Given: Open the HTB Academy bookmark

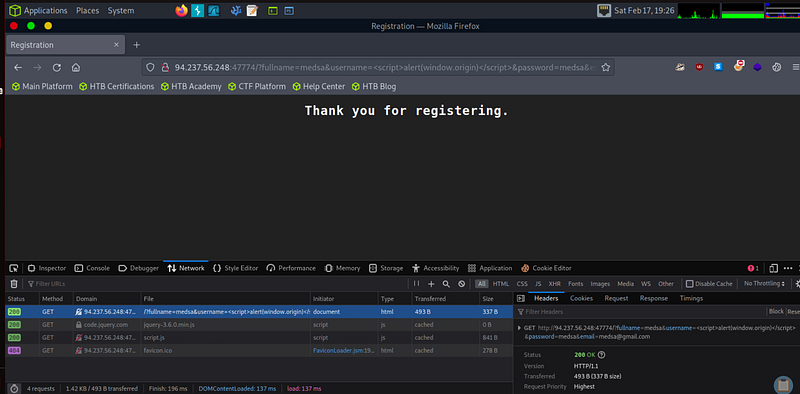Looking at the screenshot, I should (191, 87).
